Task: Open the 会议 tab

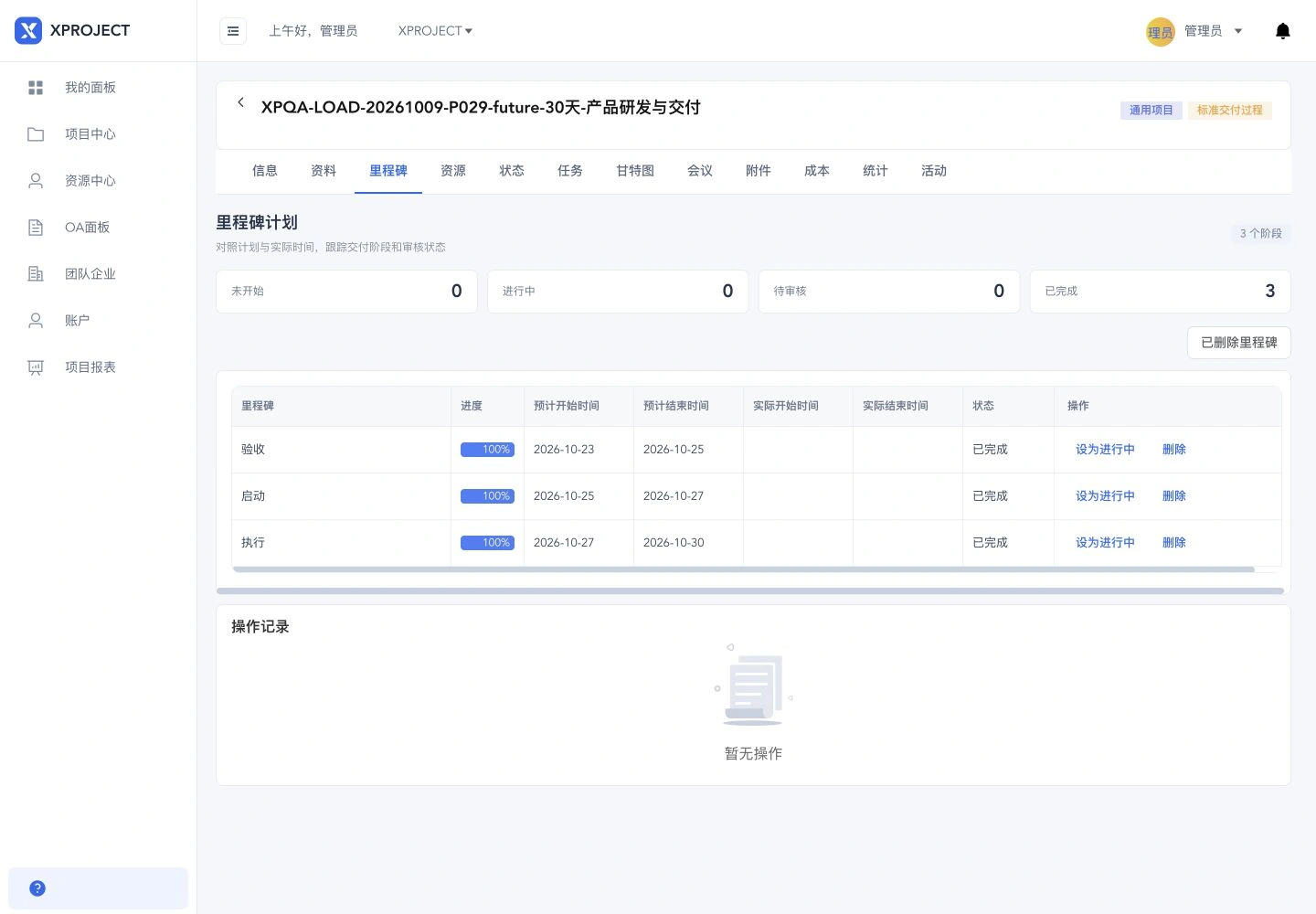Action: click(700, 171)
